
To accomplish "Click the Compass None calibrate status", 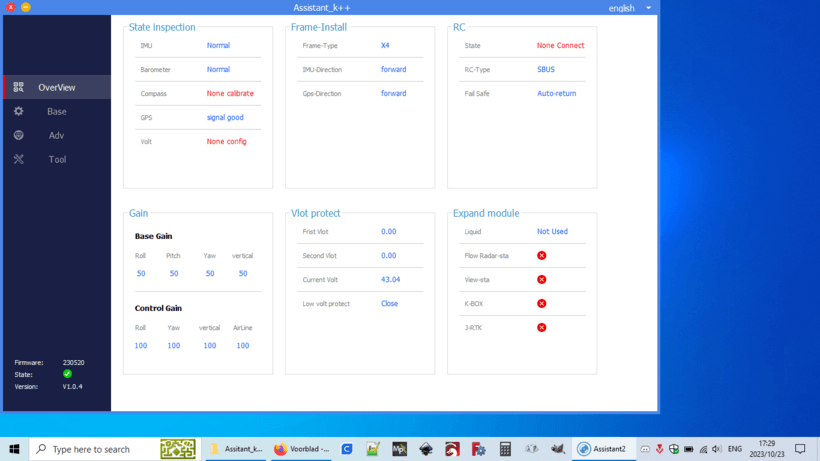I will [x=230, y=94].
